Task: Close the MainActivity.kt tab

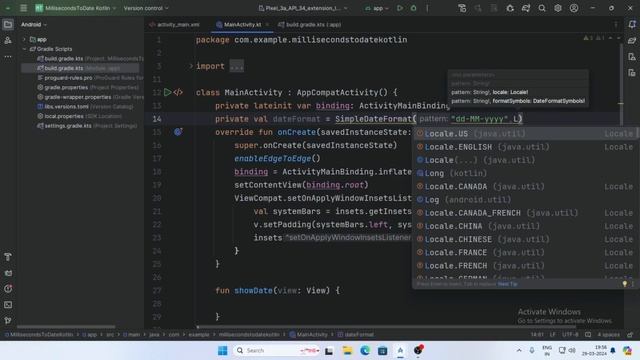Action: (x=267, y=24)
